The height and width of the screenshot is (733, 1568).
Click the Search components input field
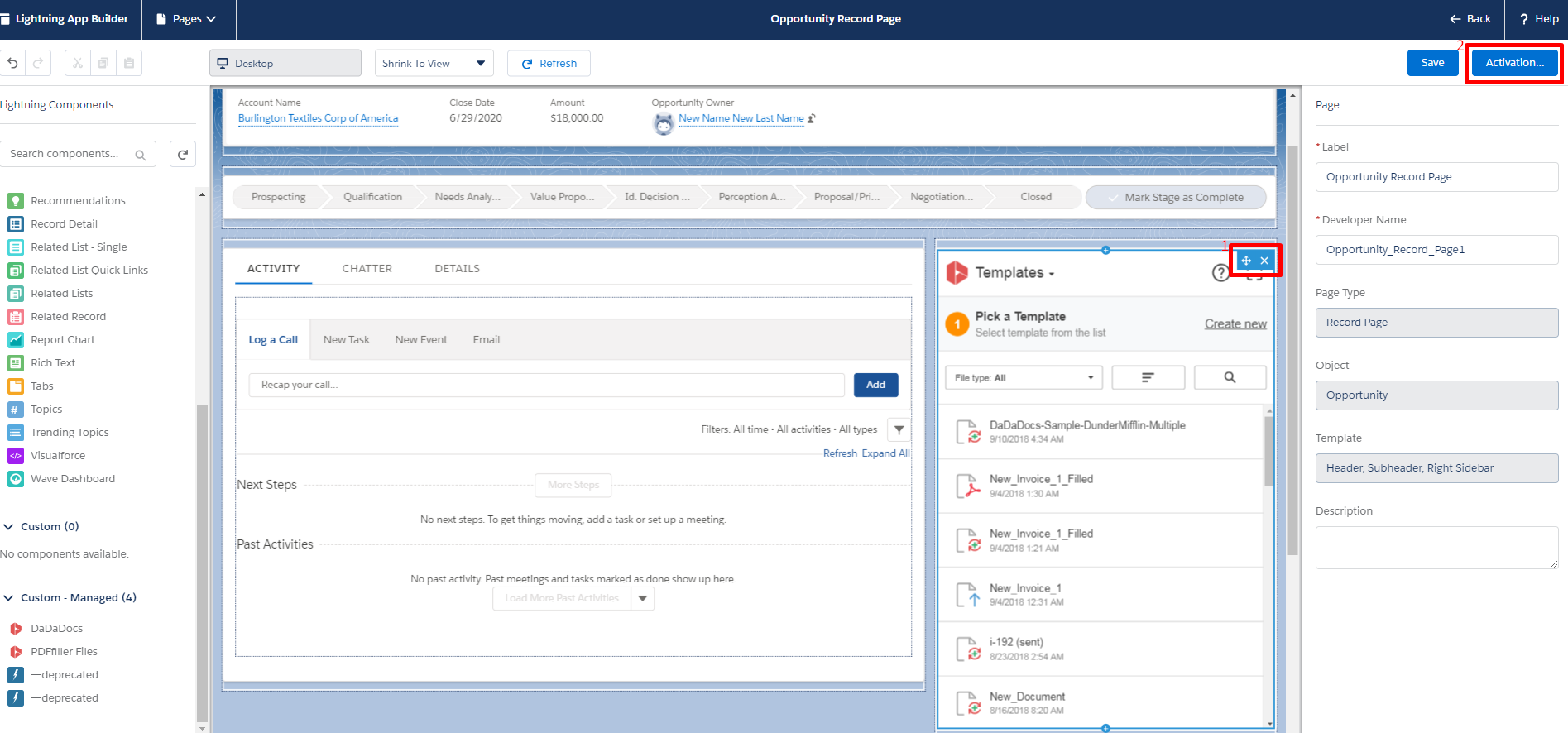[78, 154]
